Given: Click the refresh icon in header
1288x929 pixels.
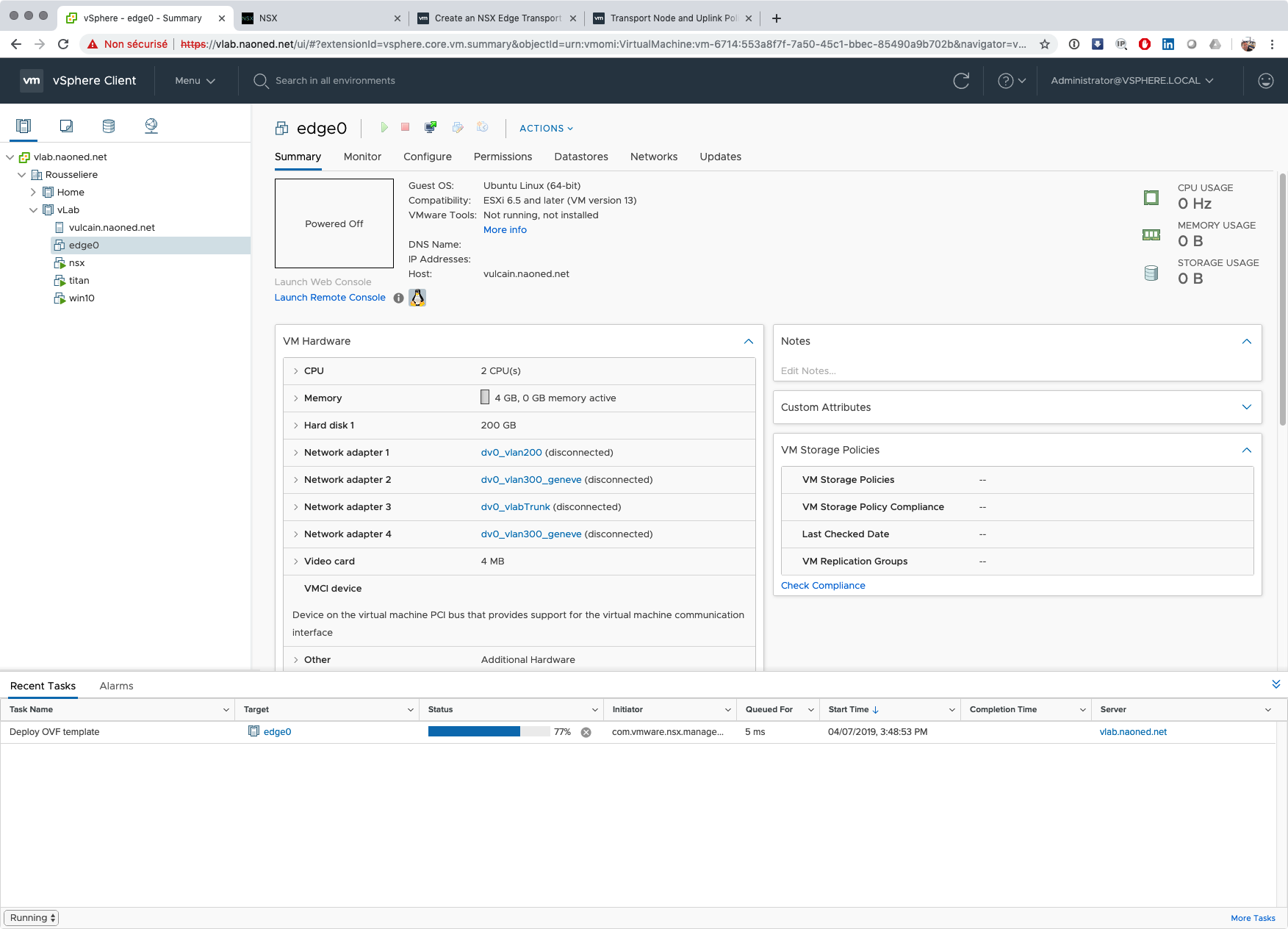Looking at the screenshot, I should click(961, 81).
